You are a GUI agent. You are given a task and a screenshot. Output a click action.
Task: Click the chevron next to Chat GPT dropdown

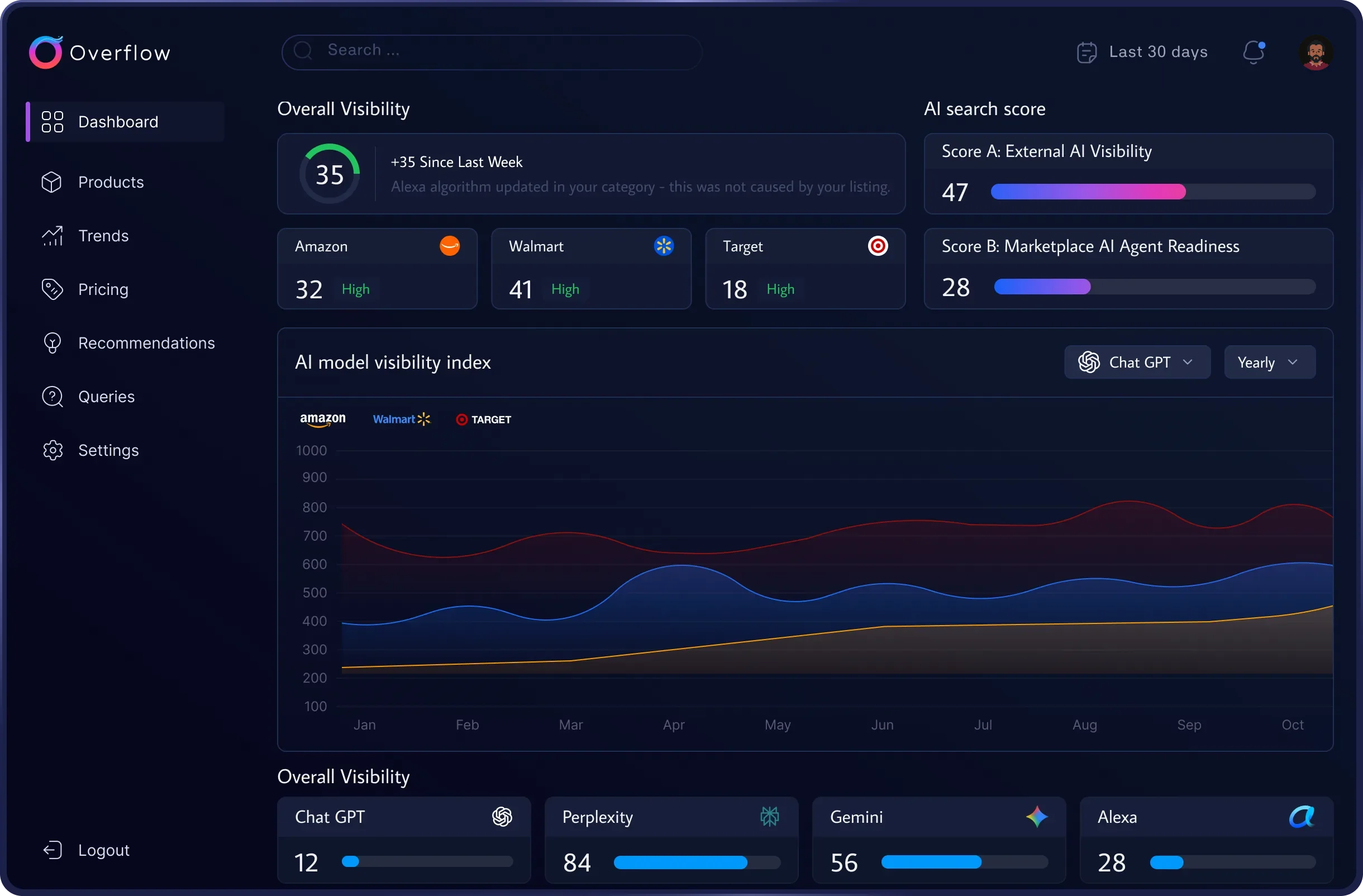click(x=1188, y=362)
